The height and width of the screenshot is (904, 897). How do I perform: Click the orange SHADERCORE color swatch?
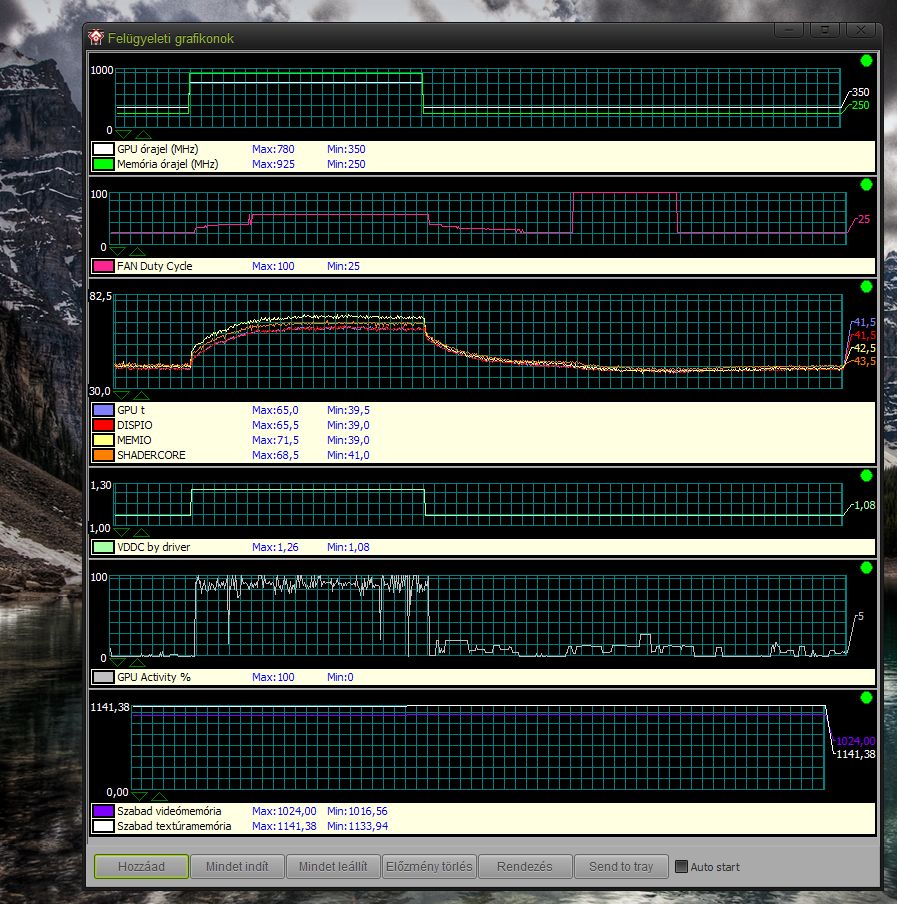click(103, 455)
